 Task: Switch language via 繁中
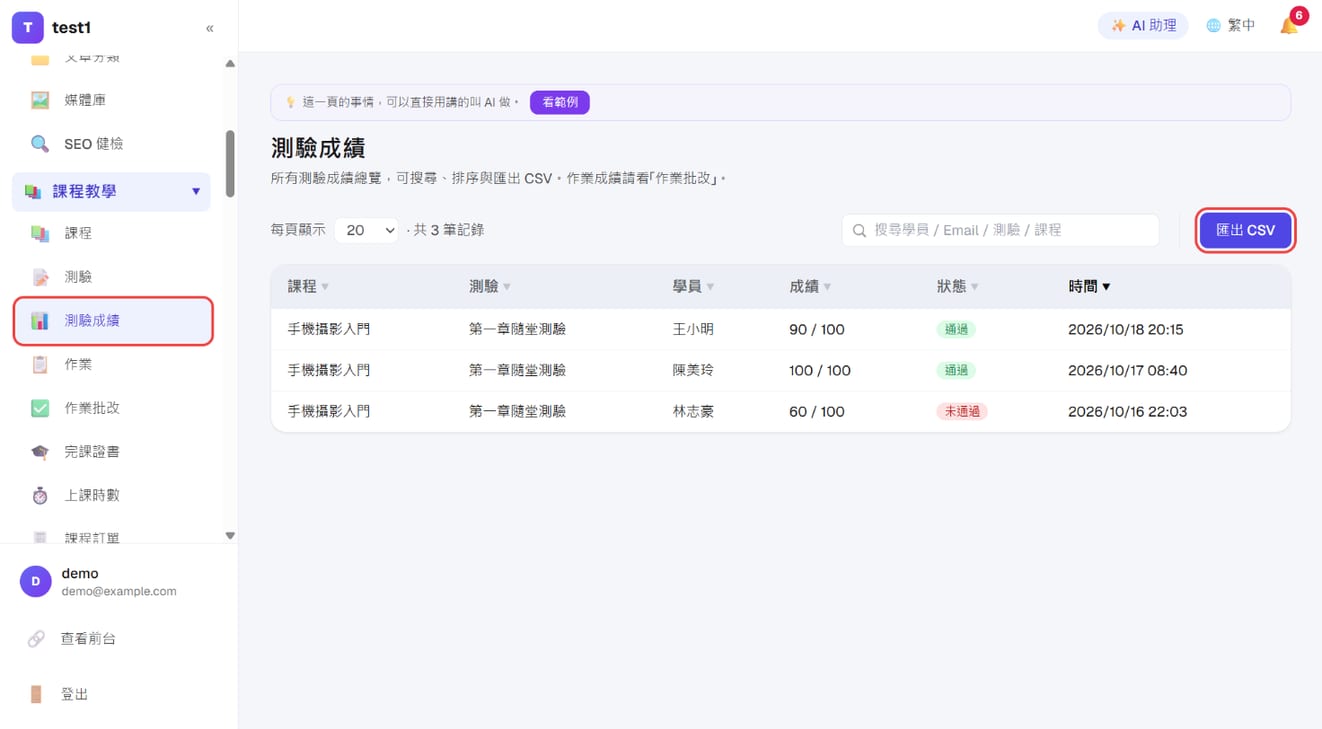pyautogui.click(x=1230, y=26)
